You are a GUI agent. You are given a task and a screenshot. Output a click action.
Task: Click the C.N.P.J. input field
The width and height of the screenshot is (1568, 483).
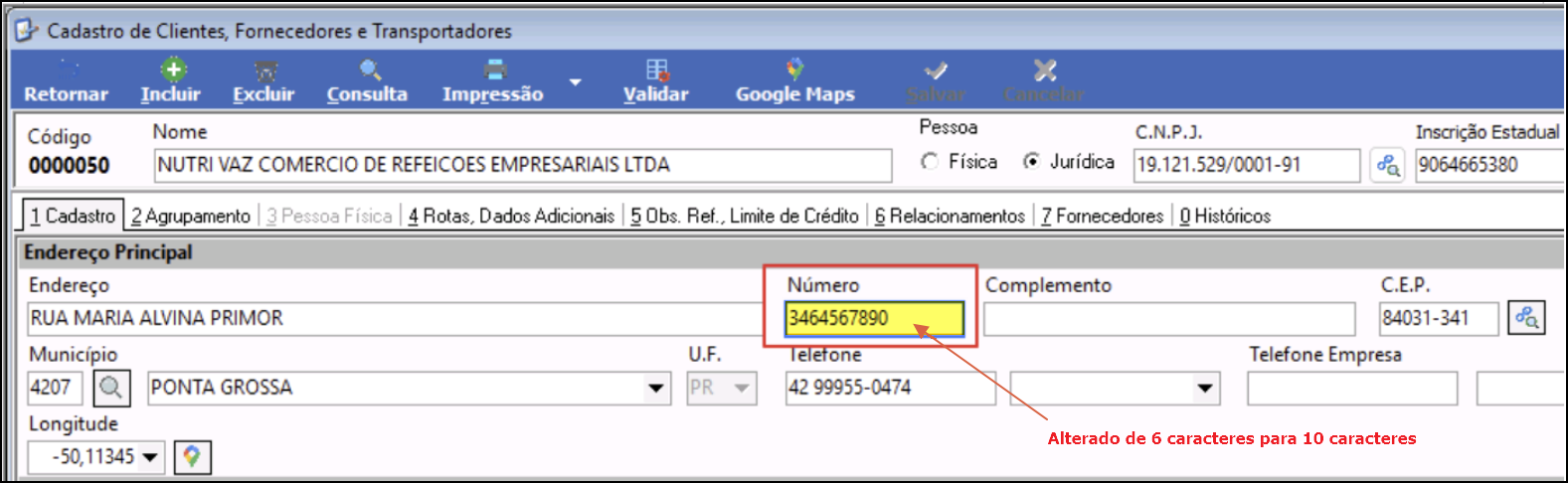1247,165
